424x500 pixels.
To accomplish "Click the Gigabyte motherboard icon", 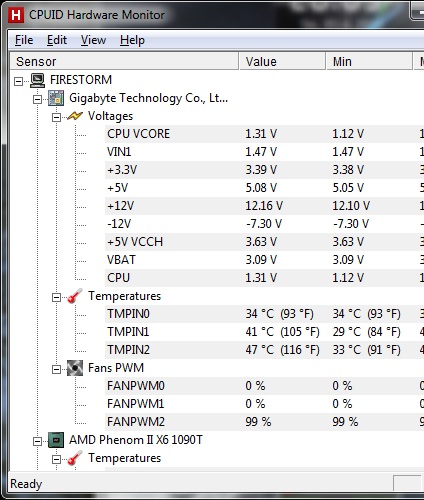I will pyautogui.click(x=56, y=98).
